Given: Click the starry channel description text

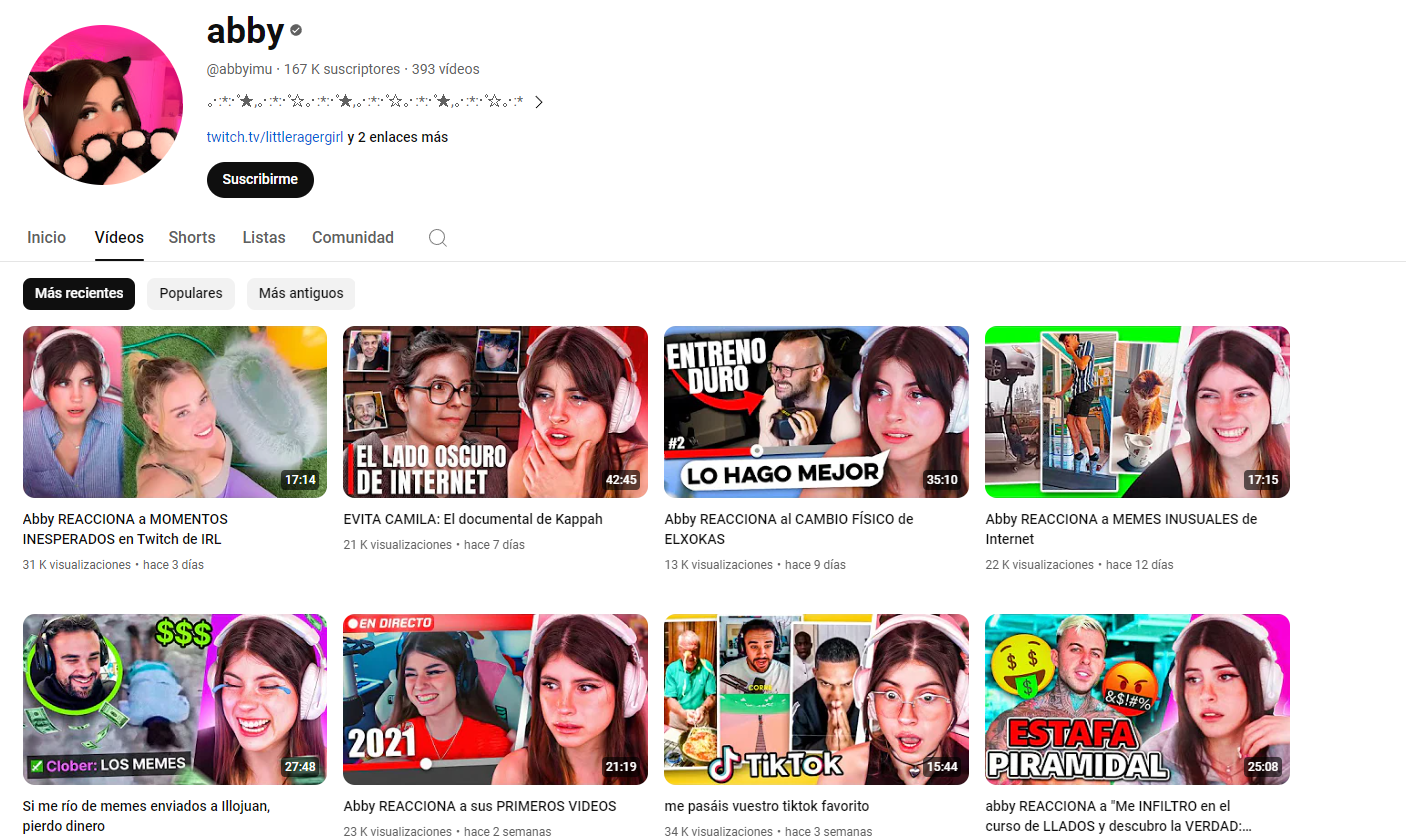Looking at the screenshot, I should click(366, 101).
